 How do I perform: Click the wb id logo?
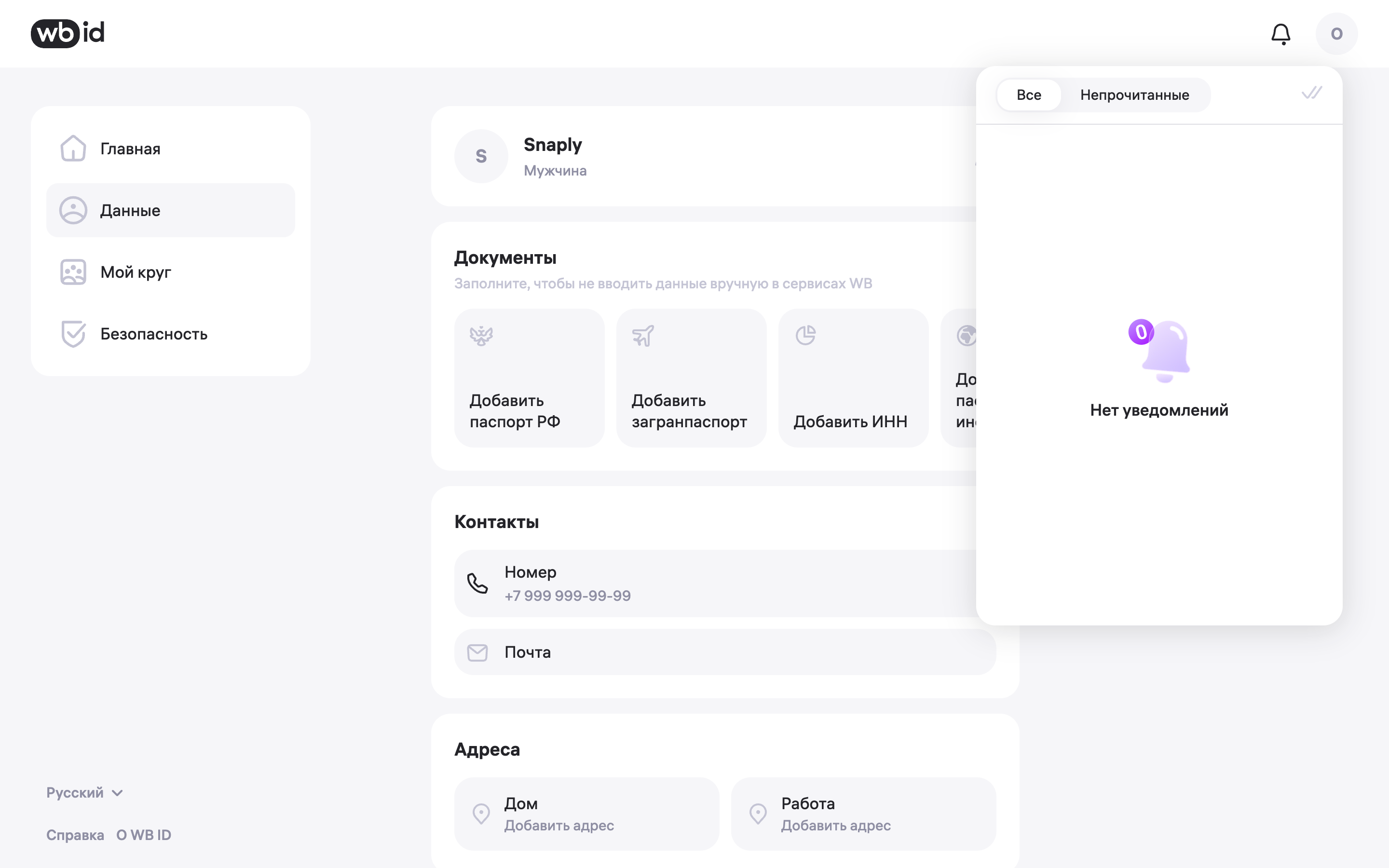click(68, 33)
